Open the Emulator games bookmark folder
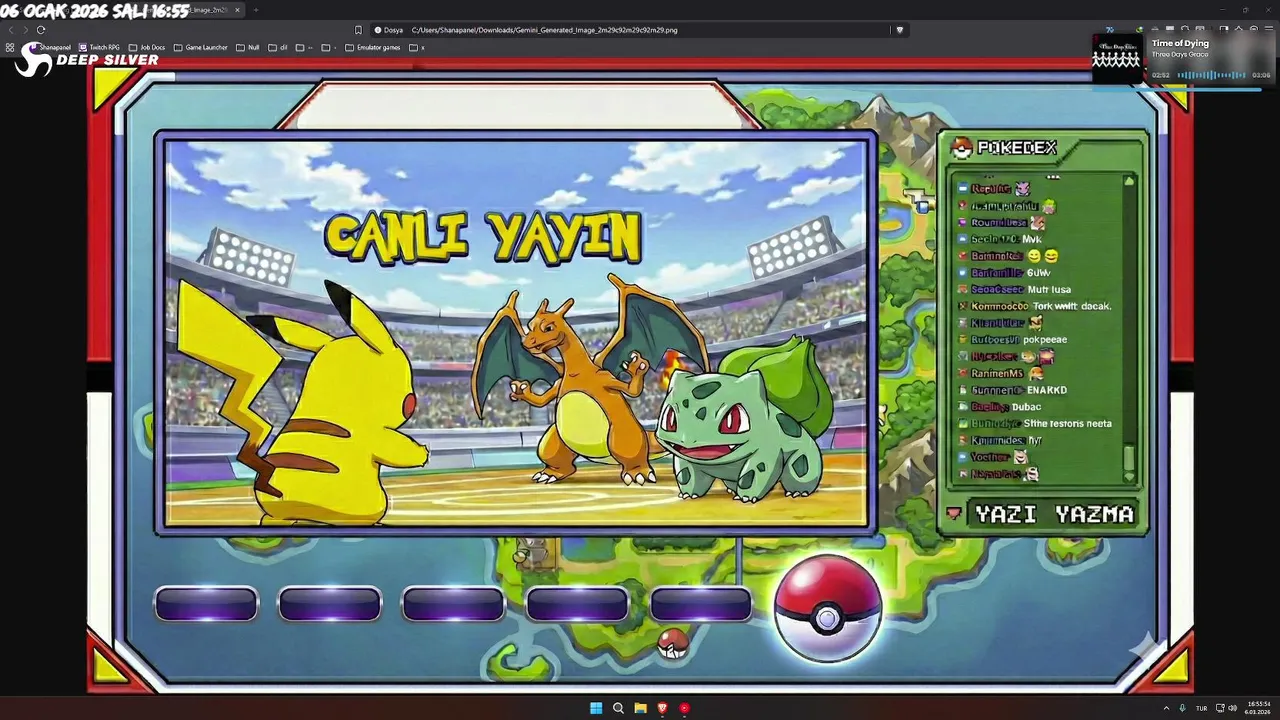The image size is (1280, 720). [372, 47]
